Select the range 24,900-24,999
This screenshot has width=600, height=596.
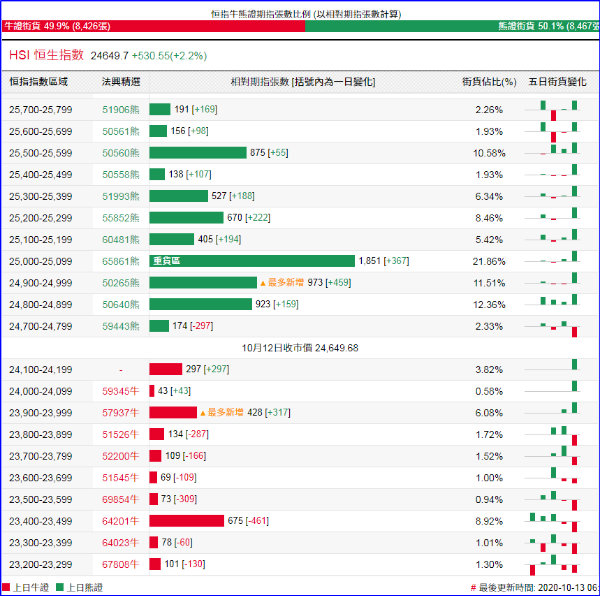(x=41, y=283)
